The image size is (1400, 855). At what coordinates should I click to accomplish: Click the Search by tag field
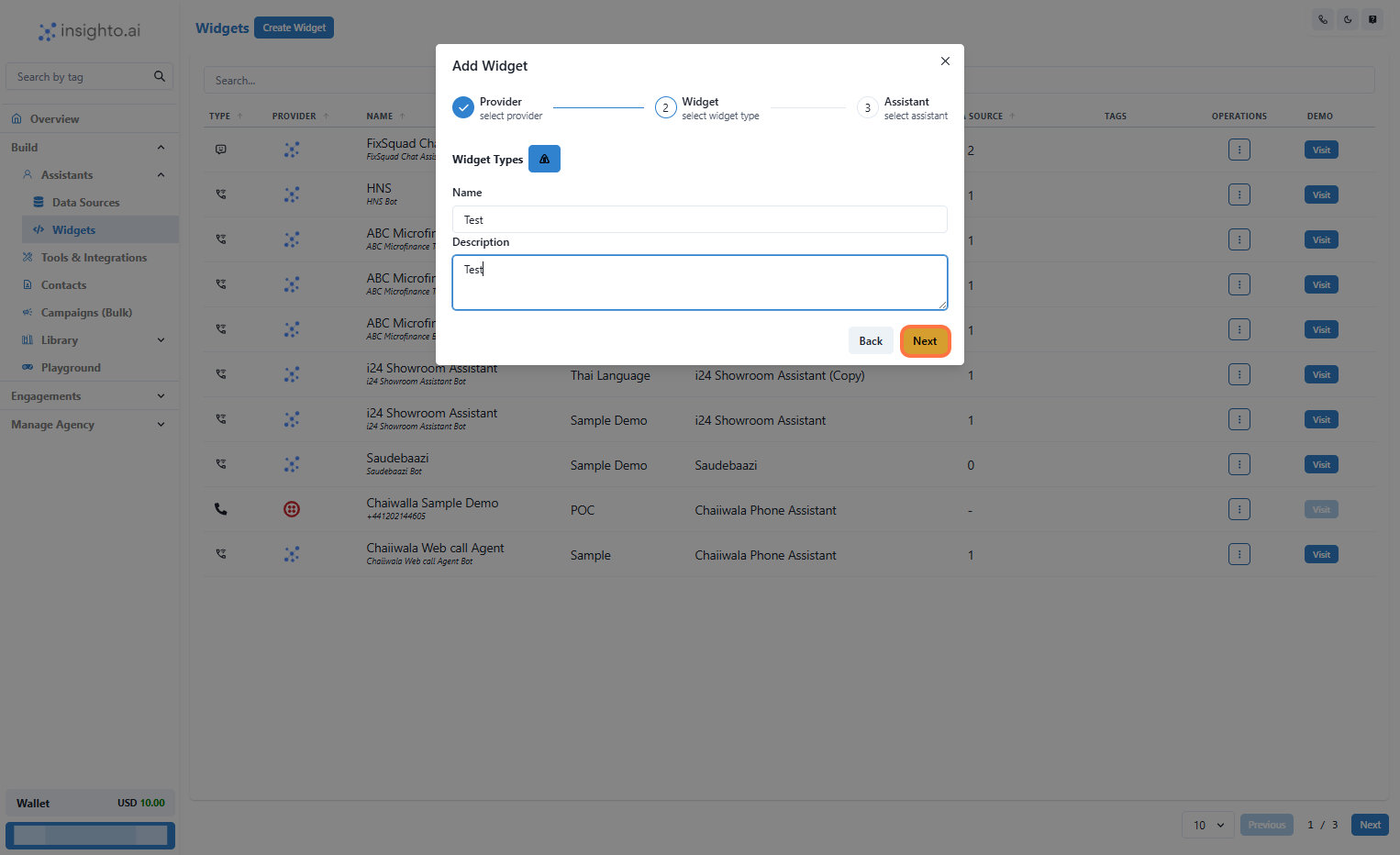(x=89, y=77)
